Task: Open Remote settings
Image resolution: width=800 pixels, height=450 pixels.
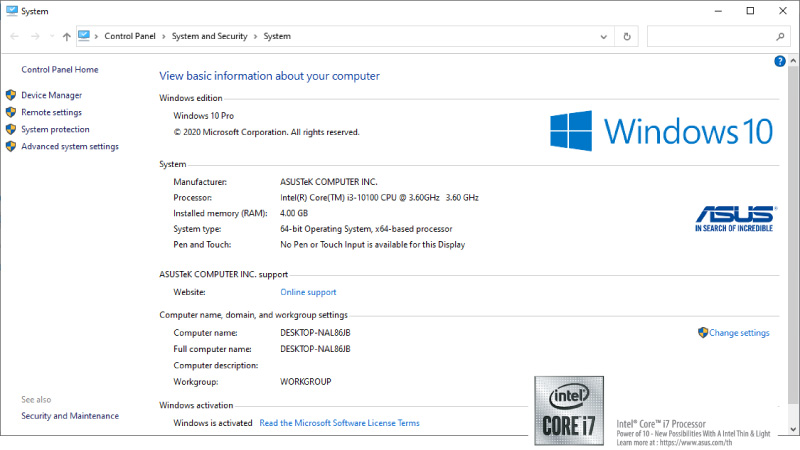Action: pyautogui.click(x=51, y=112)
